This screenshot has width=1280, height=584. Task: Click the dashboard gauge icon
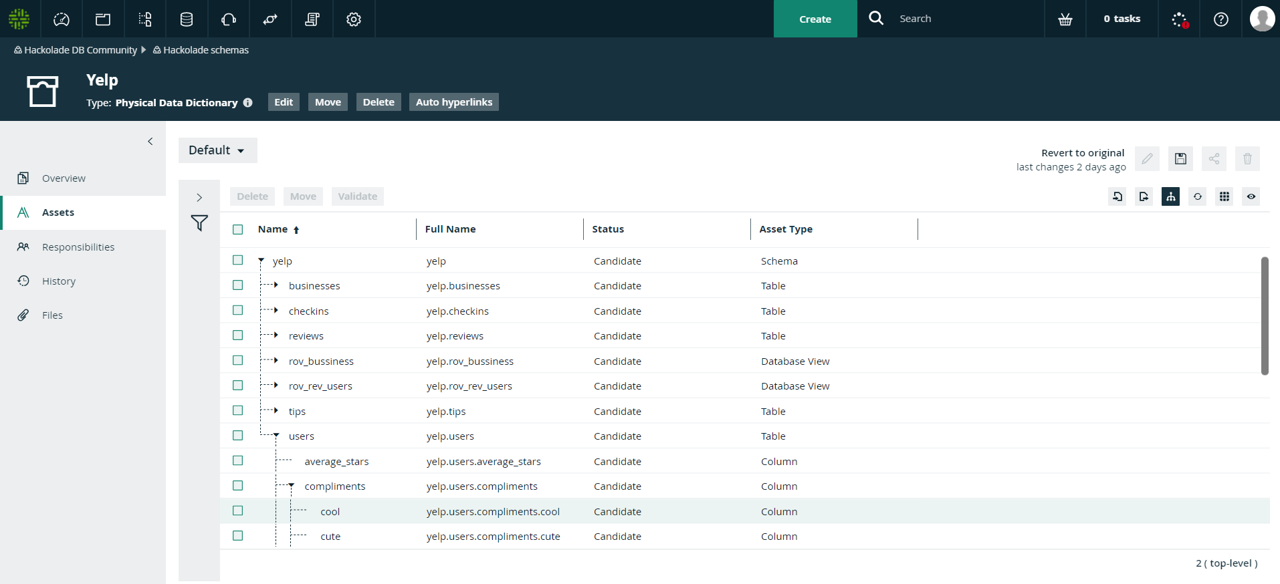click(62, 18)
